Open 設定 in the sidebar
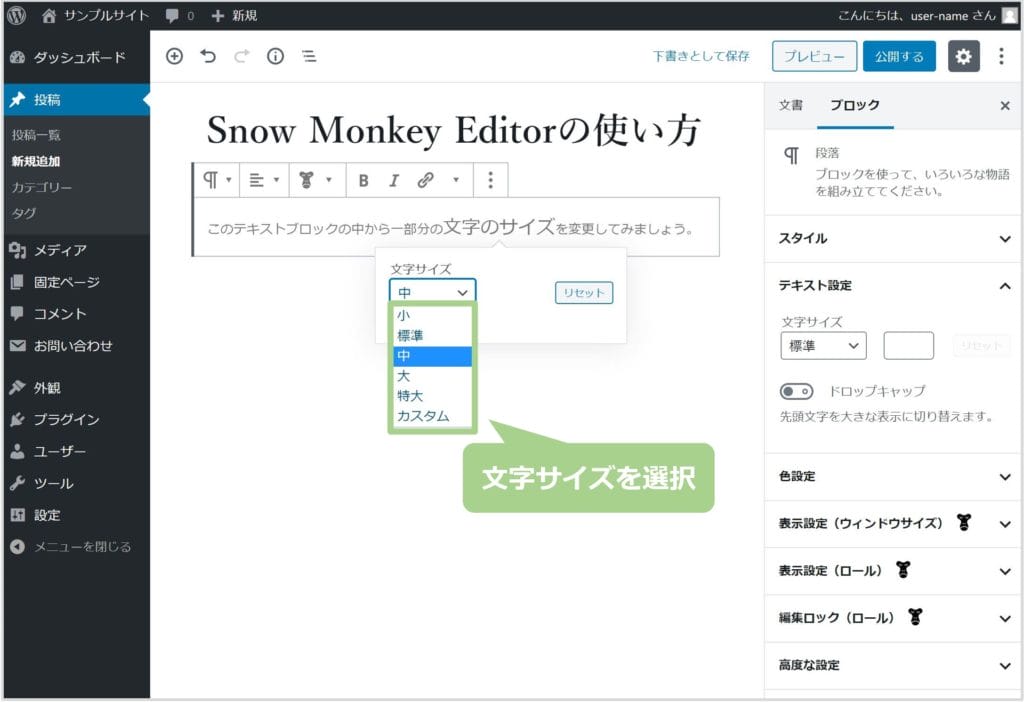 click(77, 515)
